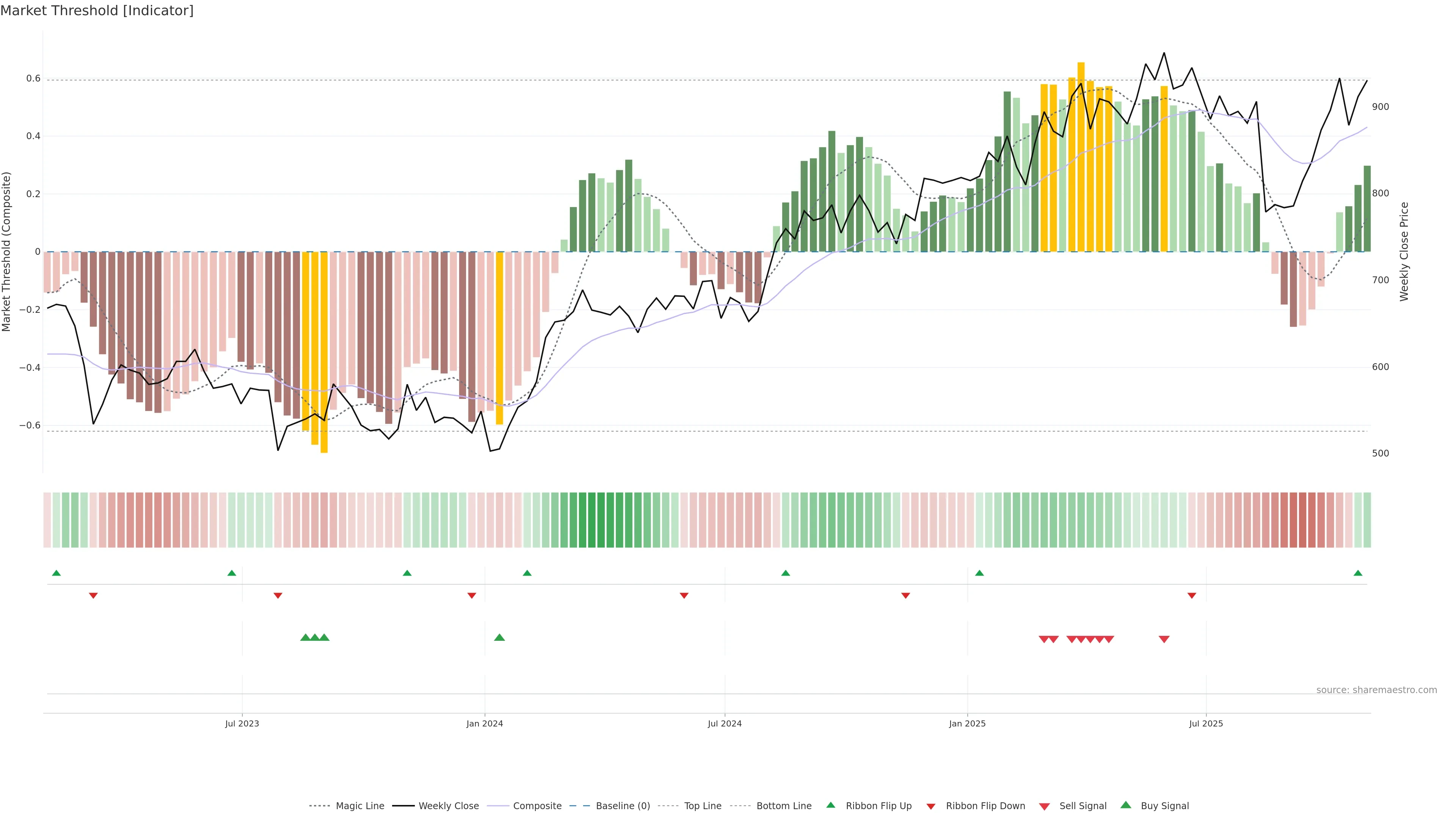Hide the Baseline (0) series via legend
Screen dimensions: 1456x819
pyautogui.click(x=622, y=806)
